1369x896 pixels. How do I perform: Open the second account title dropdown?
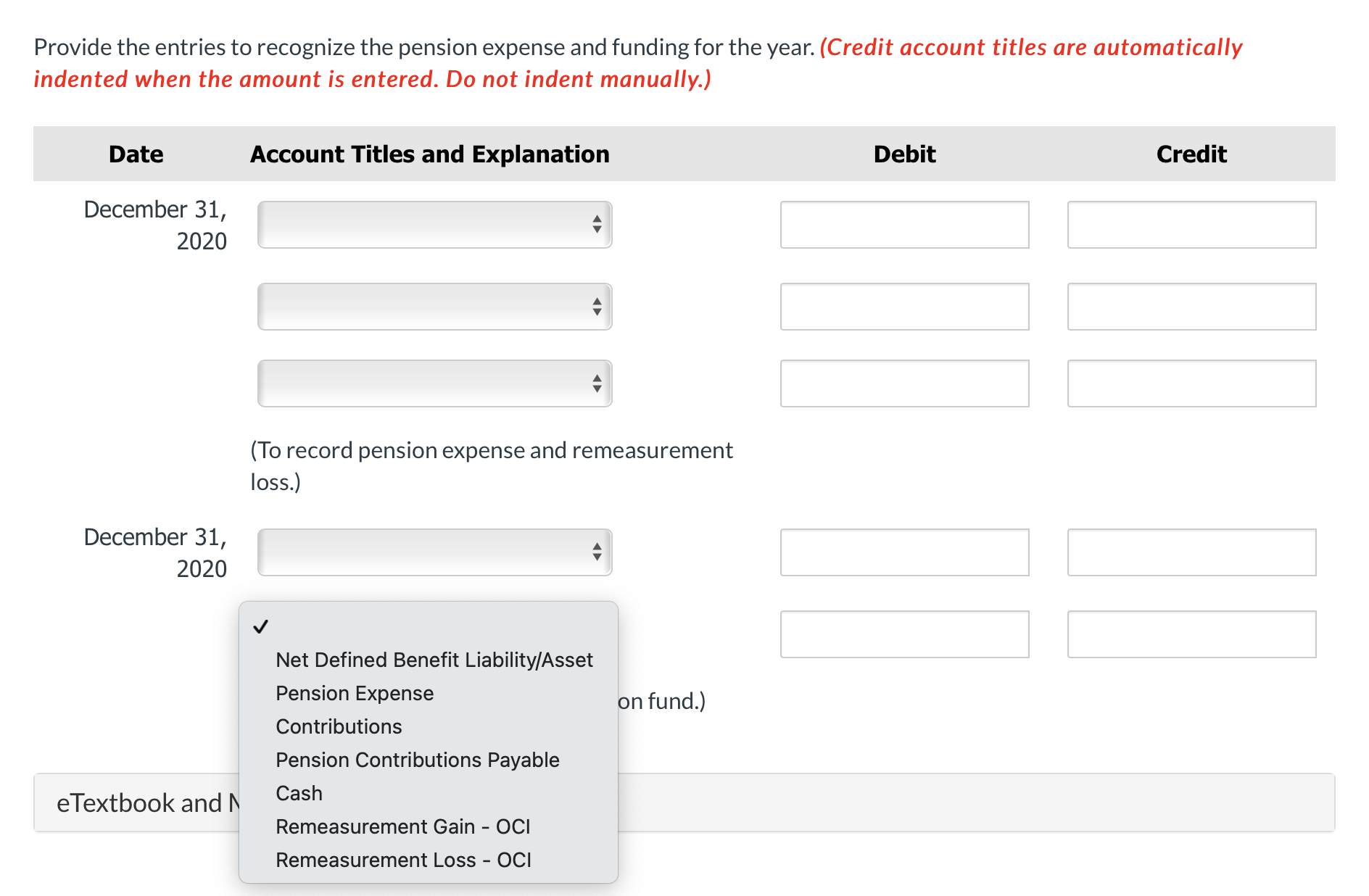434,307
